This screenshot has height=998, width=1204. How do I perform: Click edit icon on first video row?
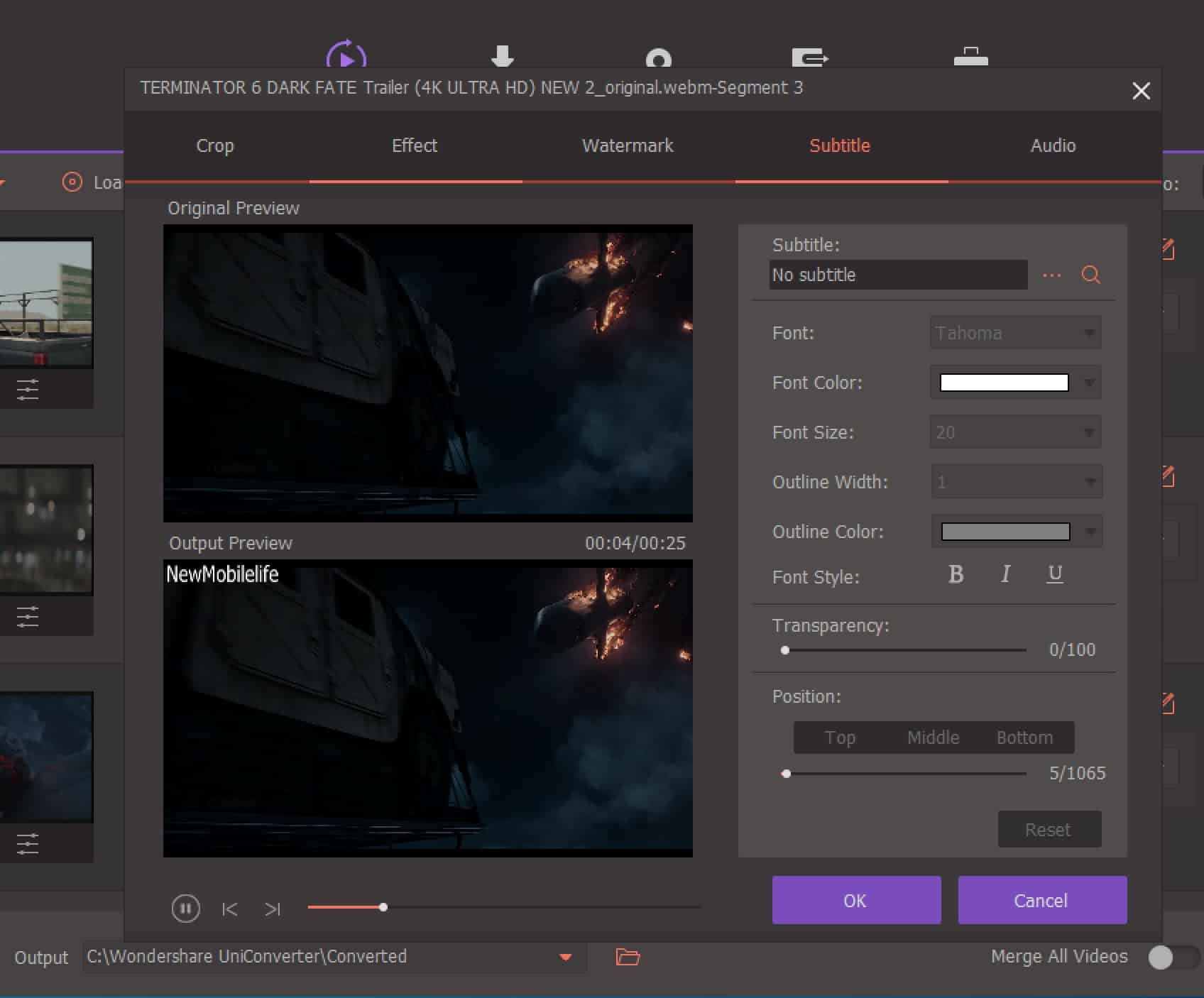(x=1168, y=249)
